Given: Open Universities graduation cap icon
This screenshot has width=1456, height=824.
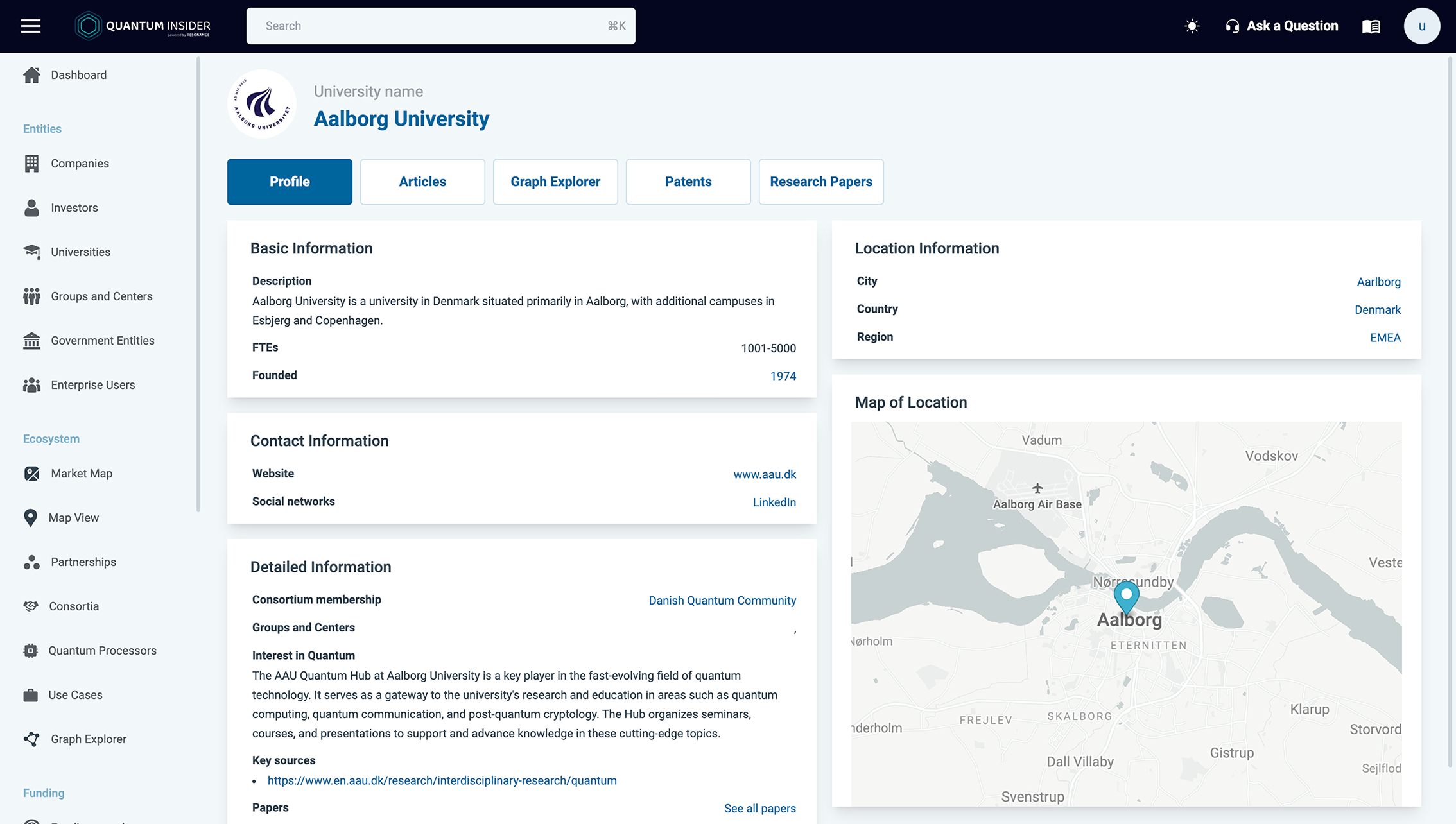Looking at the screenshot, I should (x=31, y=252).
